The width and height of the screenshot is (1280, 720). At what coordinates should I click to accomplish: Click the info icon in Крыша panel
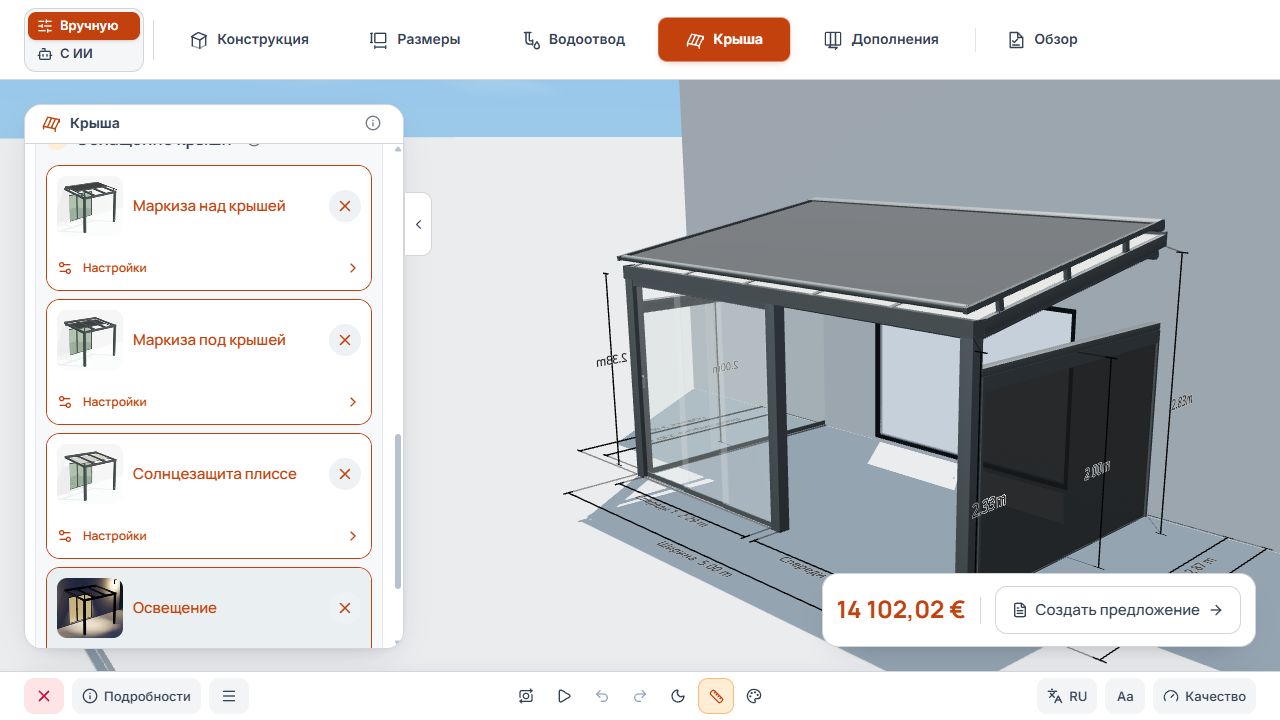373,123
